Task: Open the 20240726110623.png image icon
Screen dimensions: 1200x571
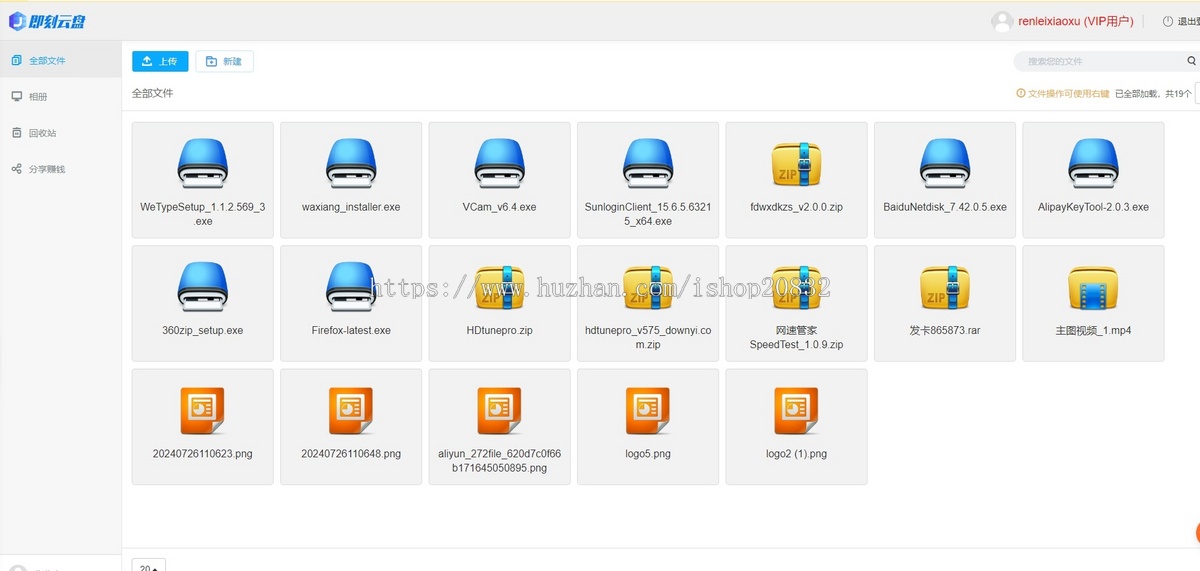Action: [203, 410]
